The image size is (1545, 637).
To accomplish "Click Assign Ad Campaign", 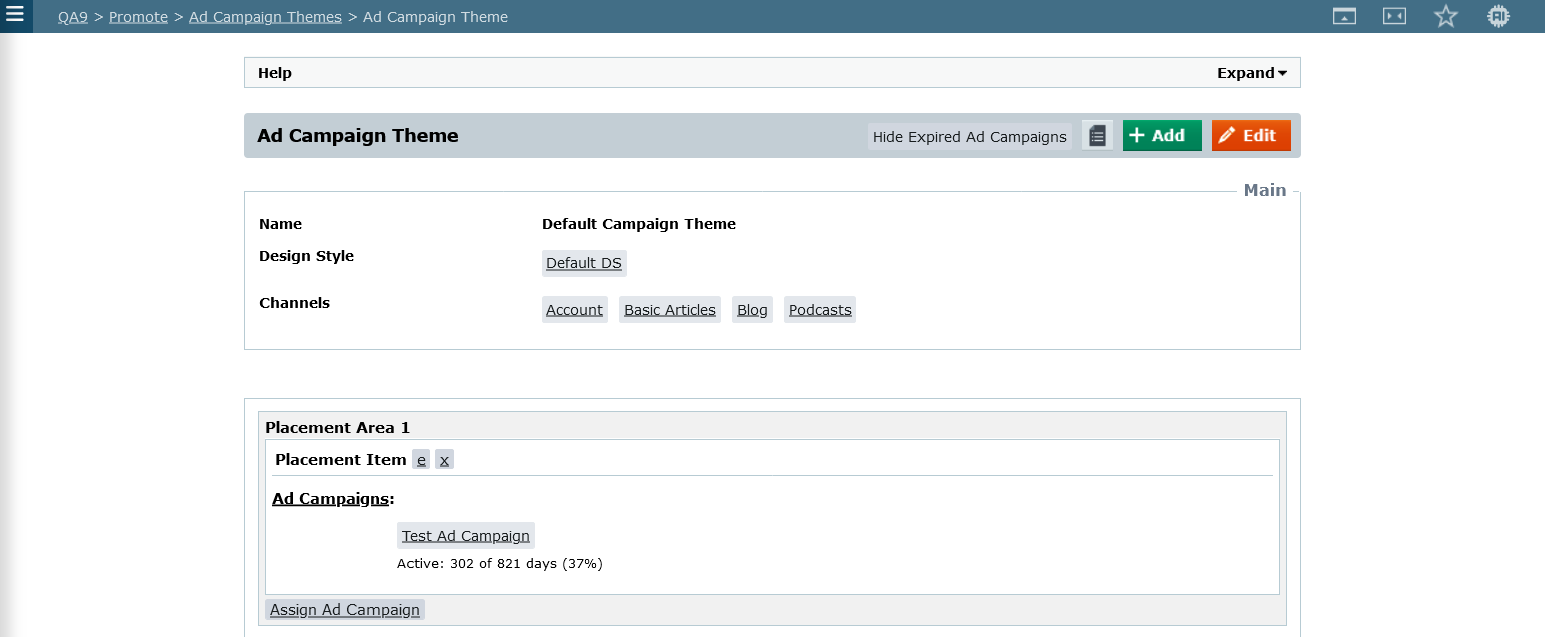I will [x=345, y=610].
